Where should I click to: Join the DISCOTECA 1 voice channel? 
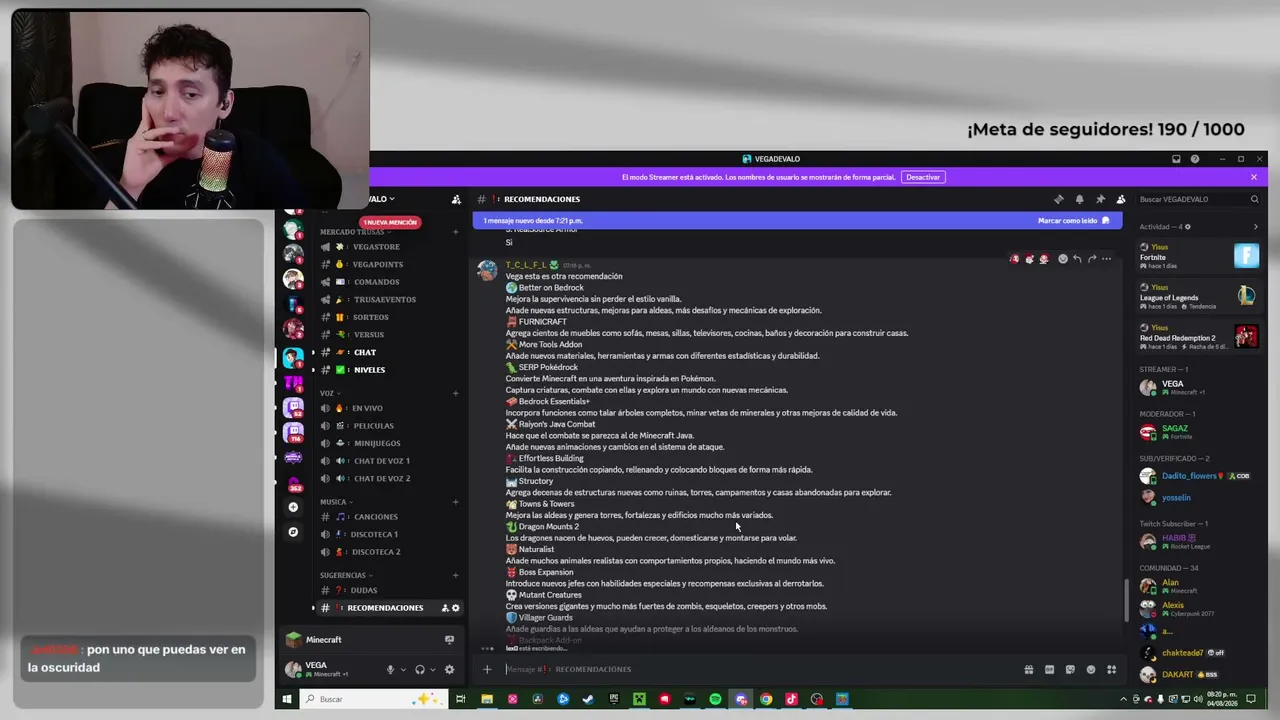click(387, 534)
